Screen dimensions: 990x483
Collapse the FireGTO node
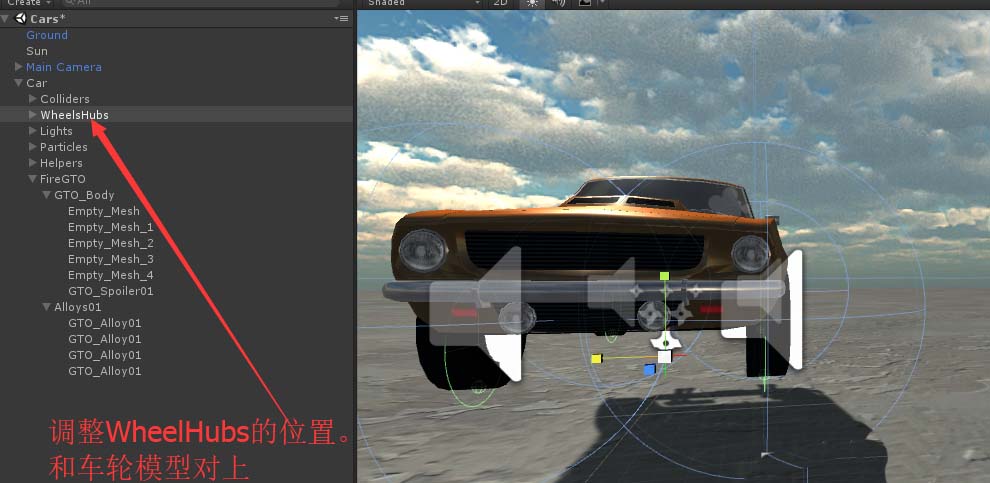pos(33,179)
